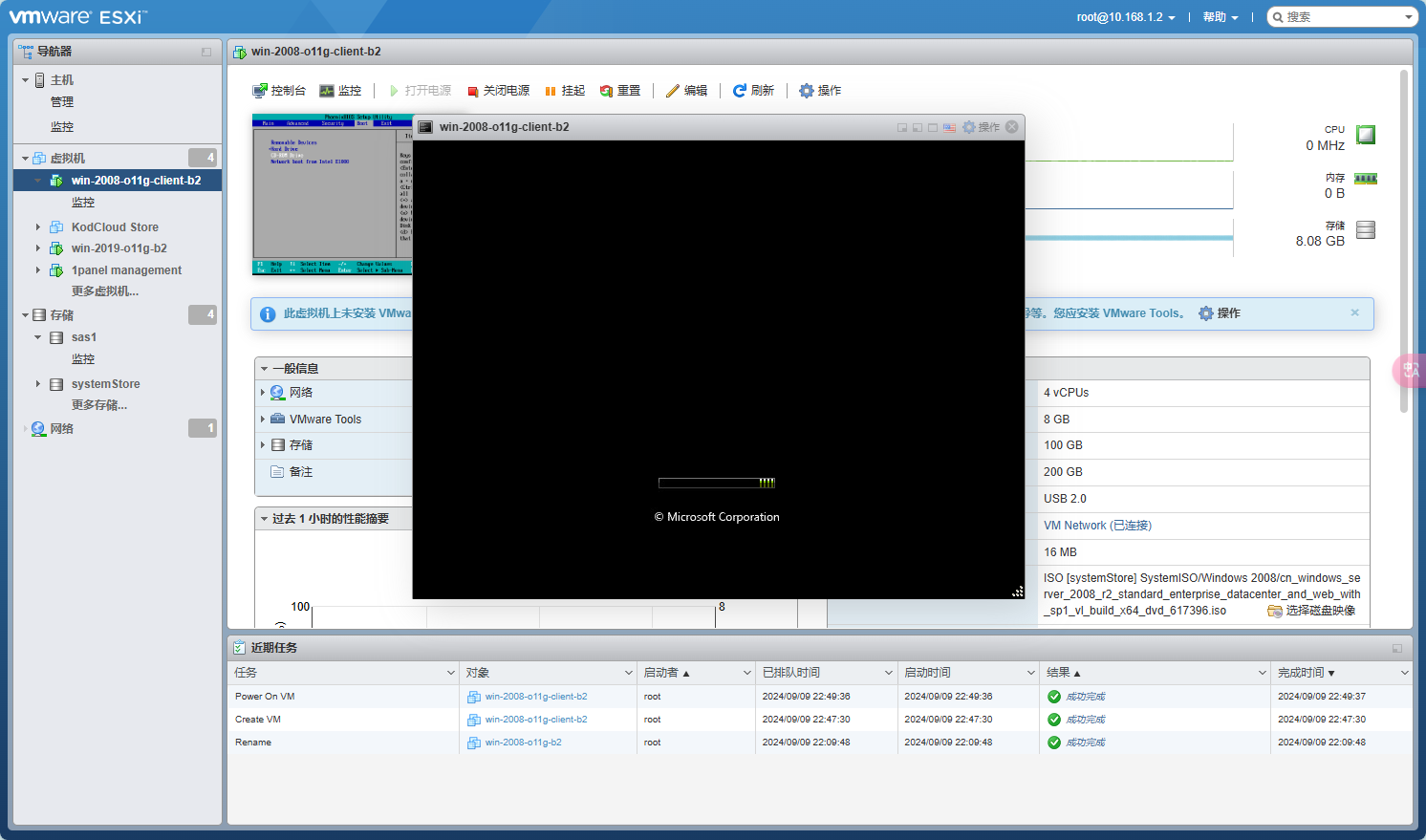Image resolution: width=1426 pixels, height=840 pixels.
Task: Open 操作 gear in console window title bar
Action: [982, 127]
